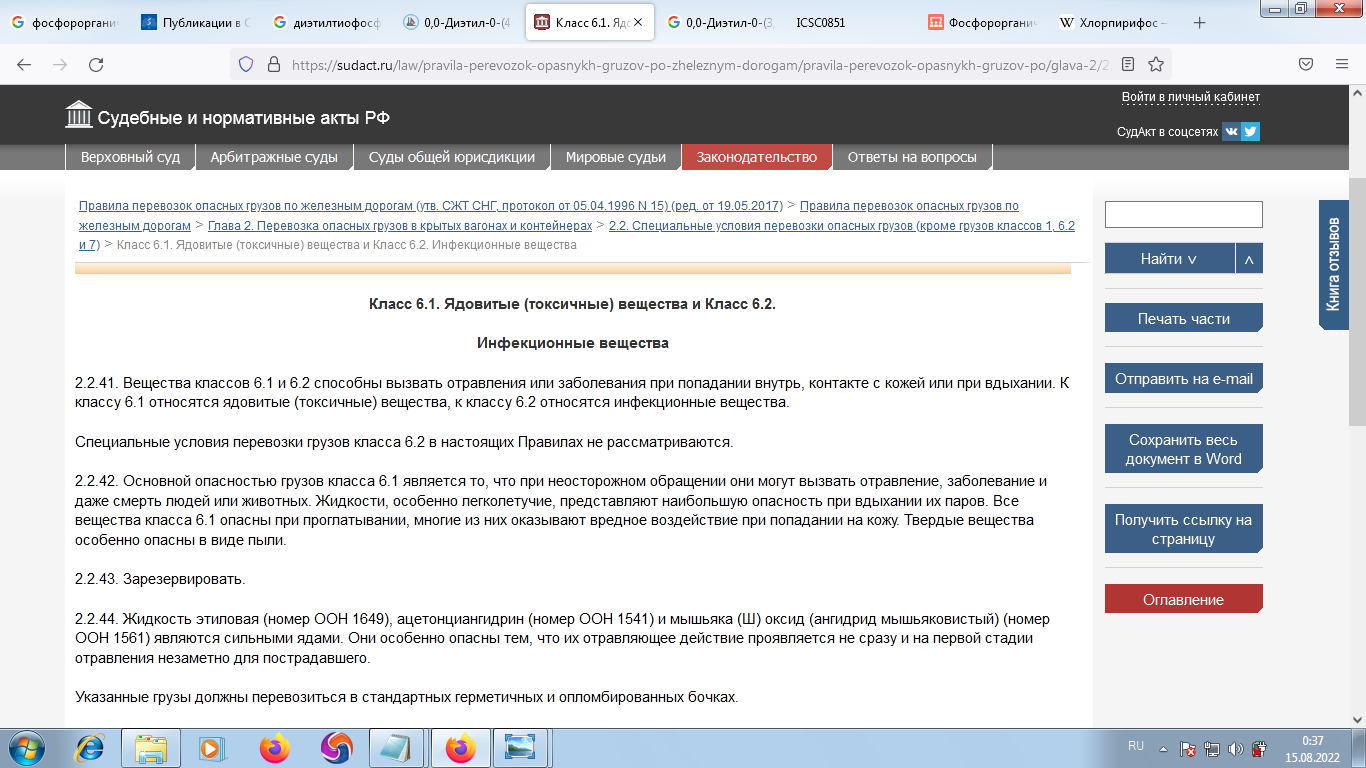Open Internet Explorer from the taskbar
The height and width of the screenshot is (768, 1366).
pyautogui.click(x=90, y=748)
